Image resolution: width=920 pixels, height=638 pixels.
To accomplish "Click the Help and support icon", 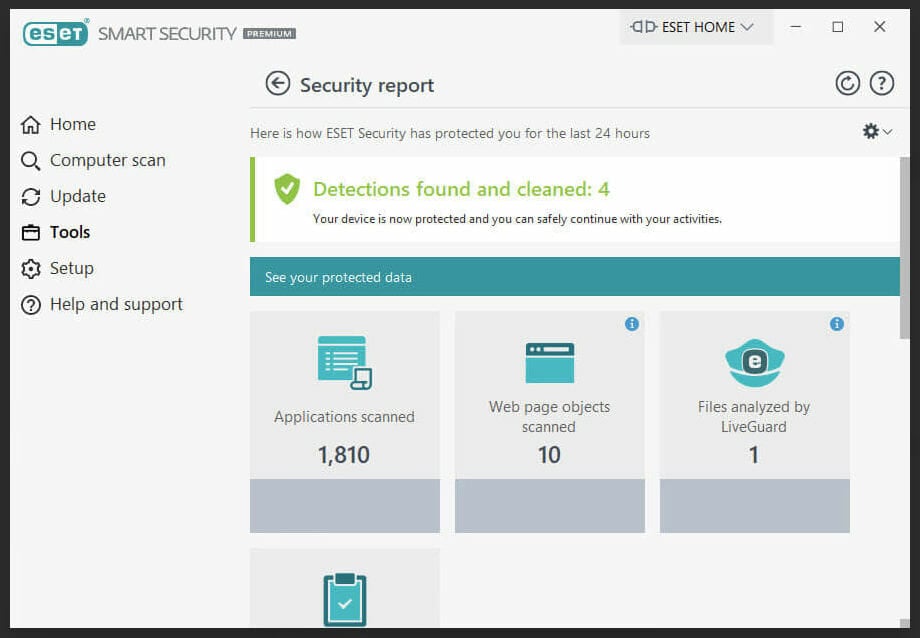I will 31,305.
